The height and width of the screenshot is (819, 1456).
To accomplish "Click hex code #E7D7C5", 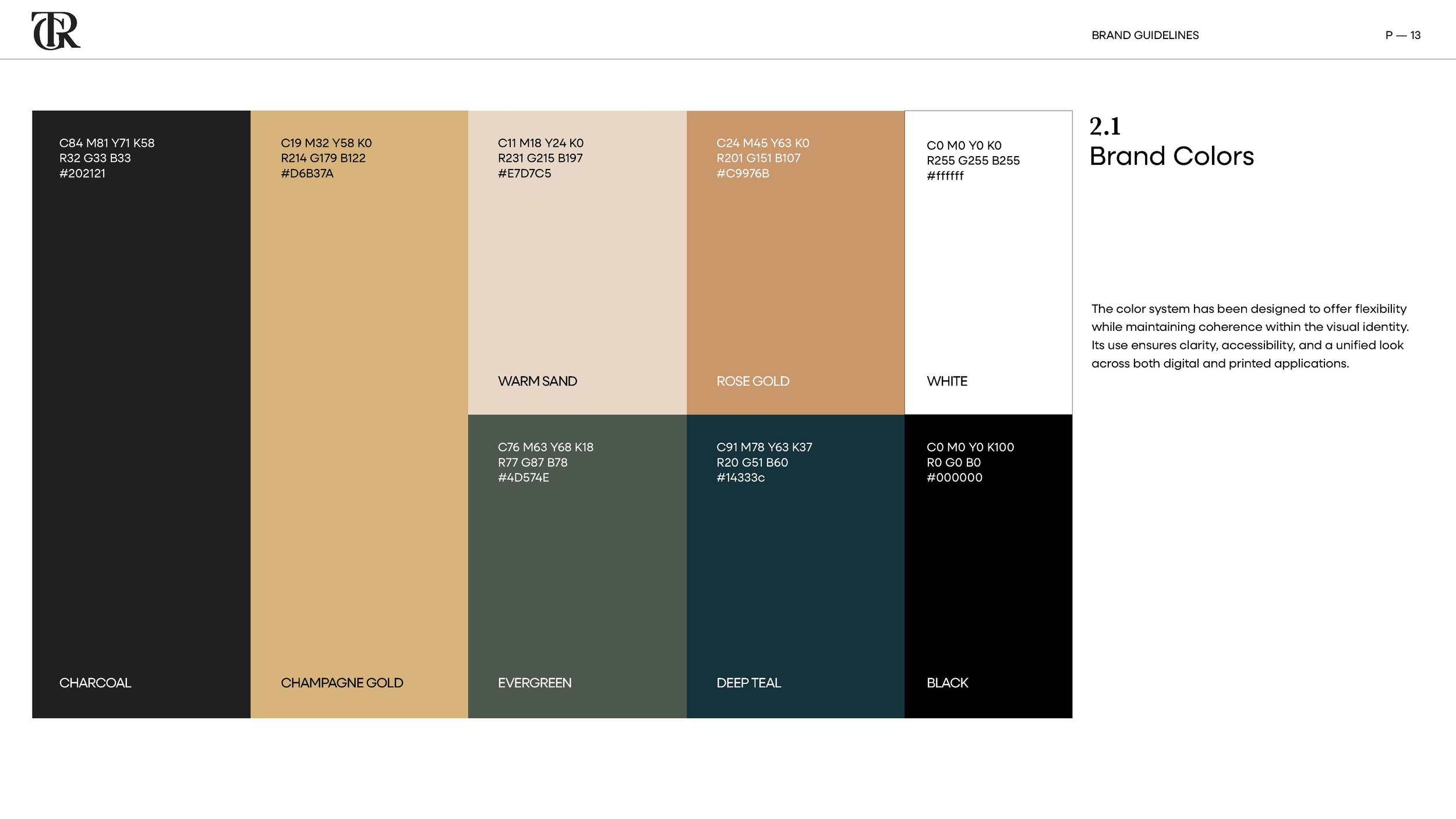I will coord(524,174).
